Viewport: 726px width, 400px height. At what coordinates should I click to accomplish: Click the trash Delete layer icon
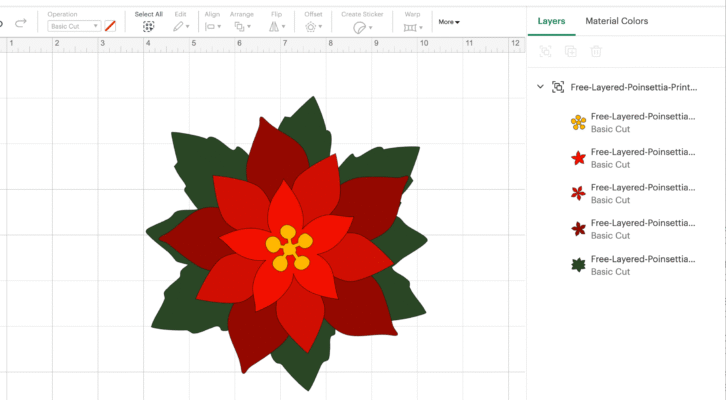coord(596,51)
